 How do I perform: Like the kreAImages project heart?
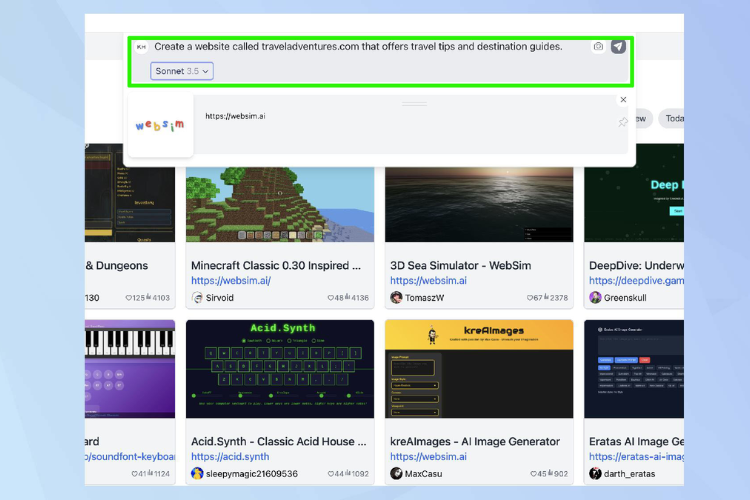pyautogui.click(x=533, y=474)
